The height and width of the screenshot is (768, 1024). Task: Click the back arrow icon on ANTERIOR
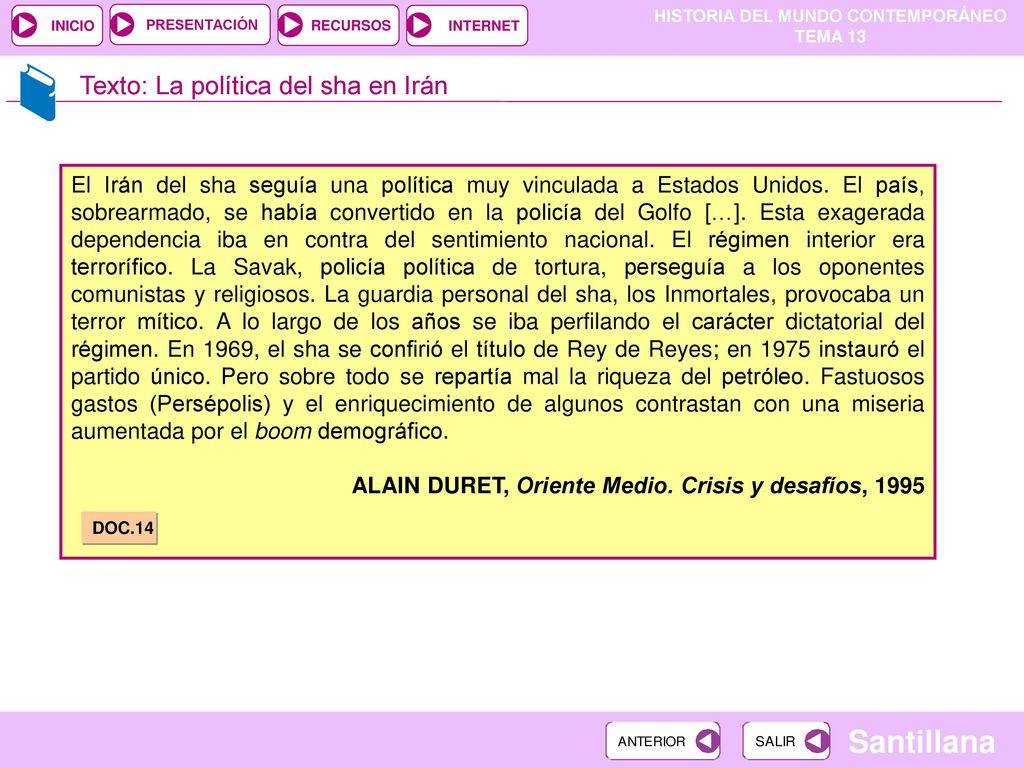[707, 741]
